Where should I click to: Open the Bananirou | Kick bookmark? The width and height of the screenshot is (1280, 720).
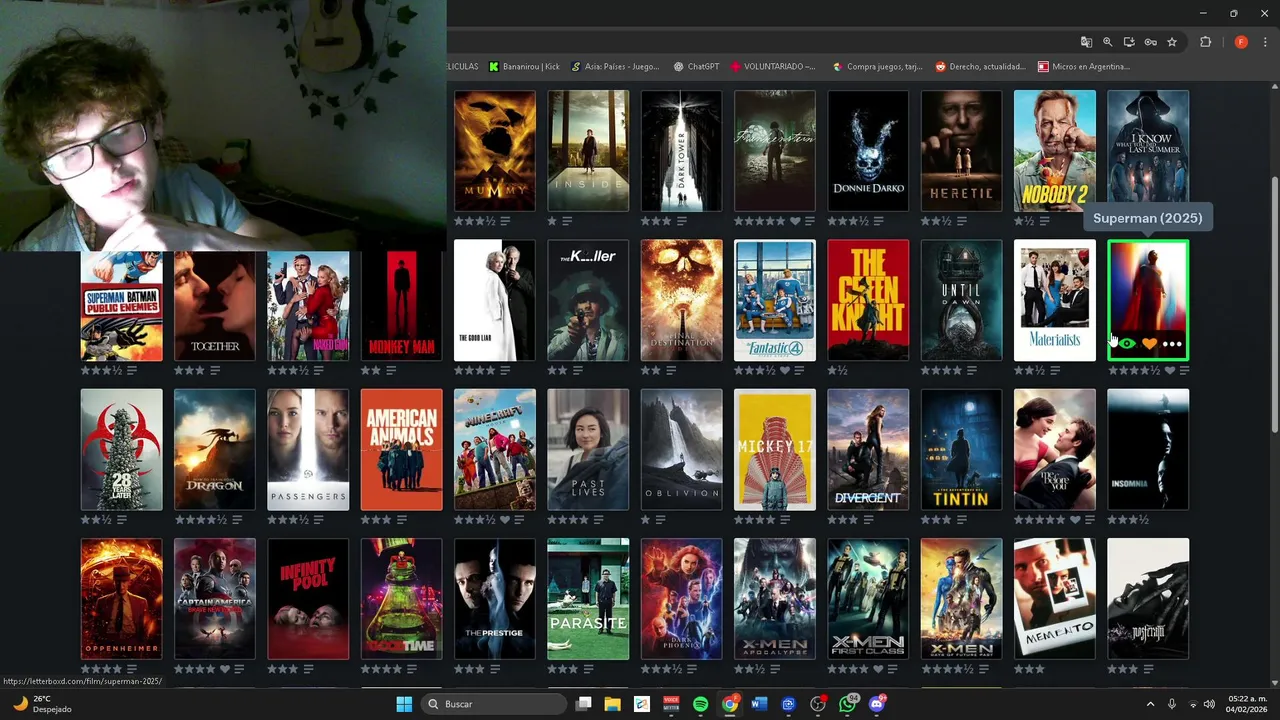tap(525, 67)
